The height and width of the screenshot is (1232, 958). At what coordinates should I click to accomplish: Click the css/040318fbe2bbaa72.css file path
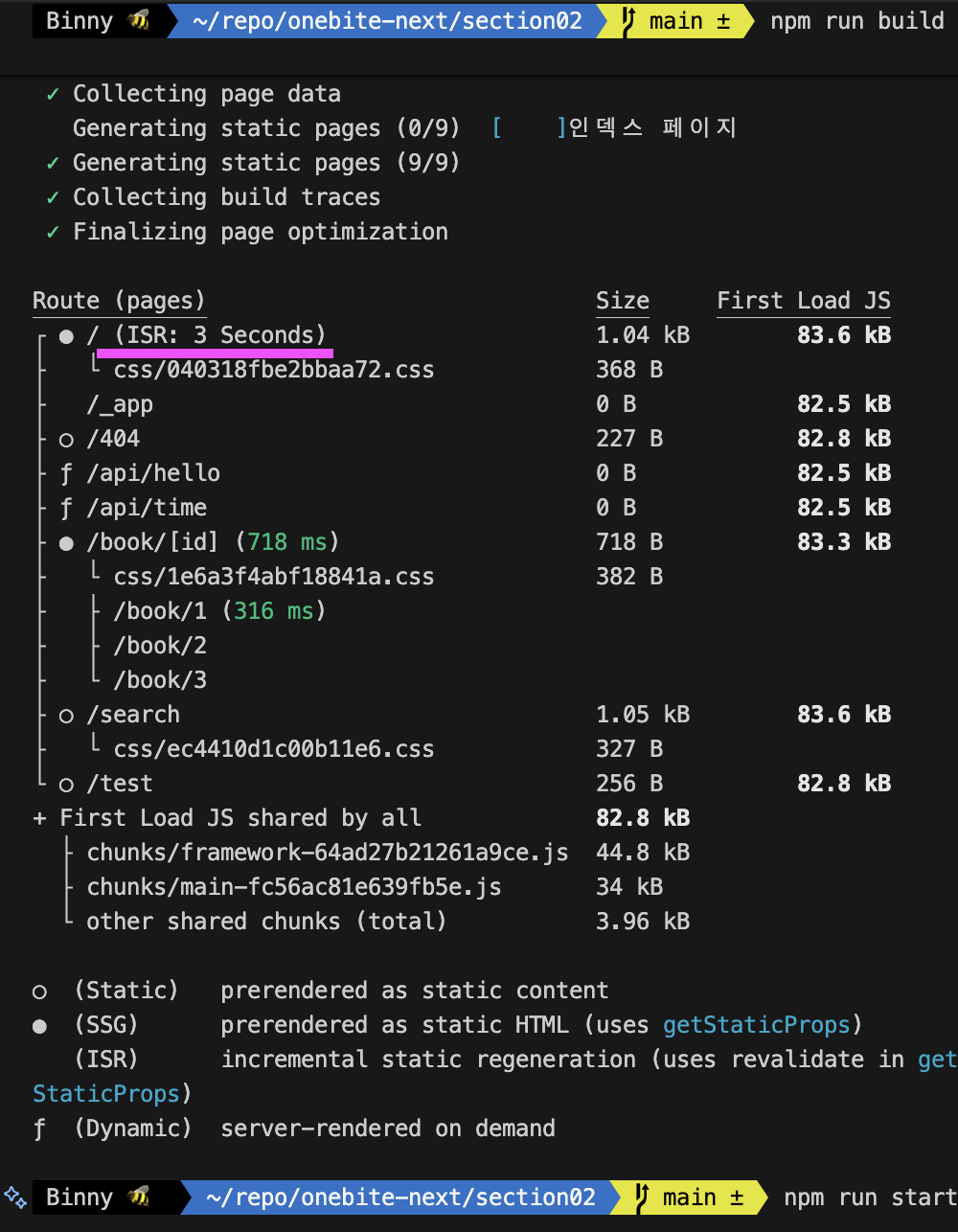273,370
